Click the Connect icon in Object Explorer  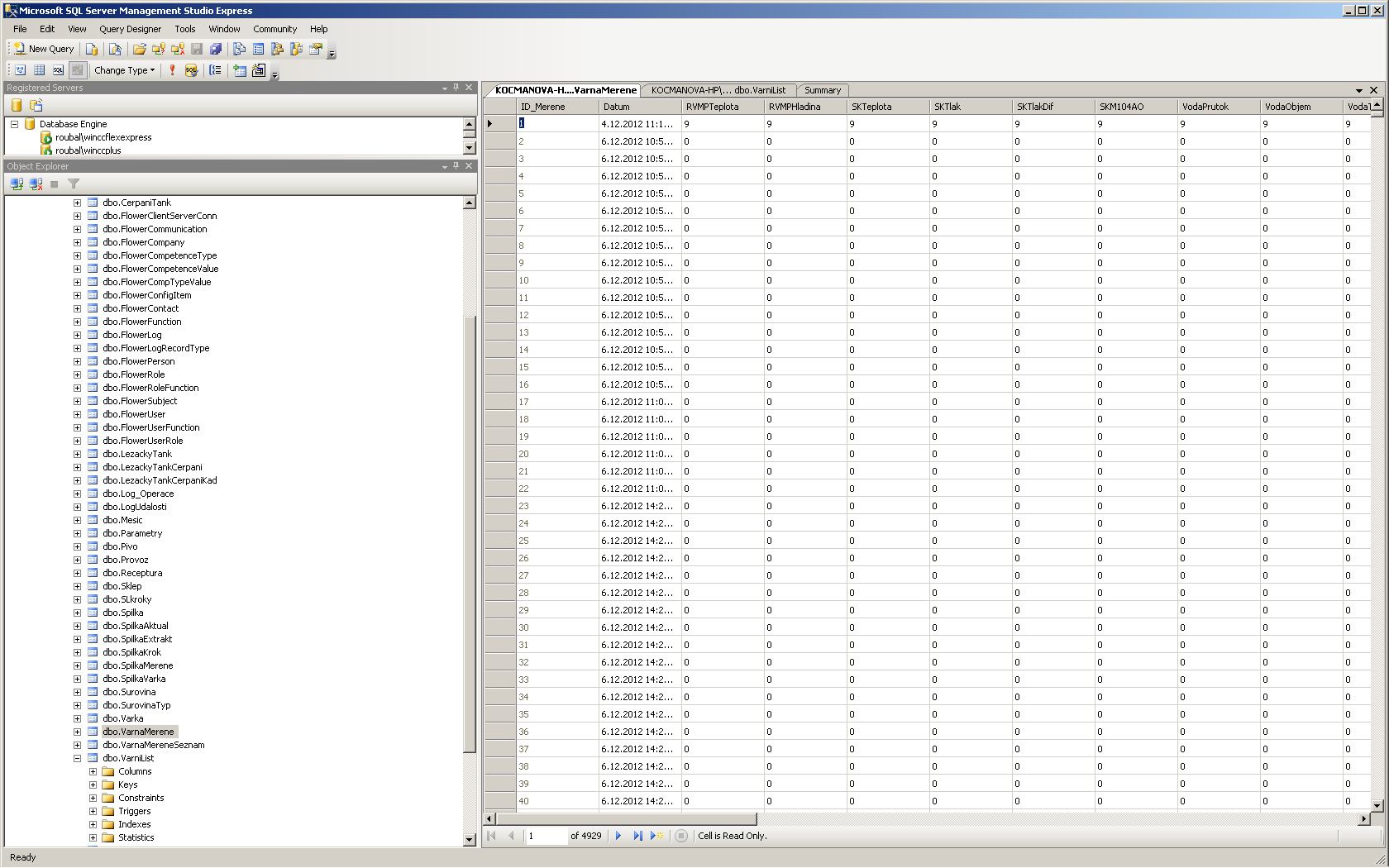click(17, 184)
